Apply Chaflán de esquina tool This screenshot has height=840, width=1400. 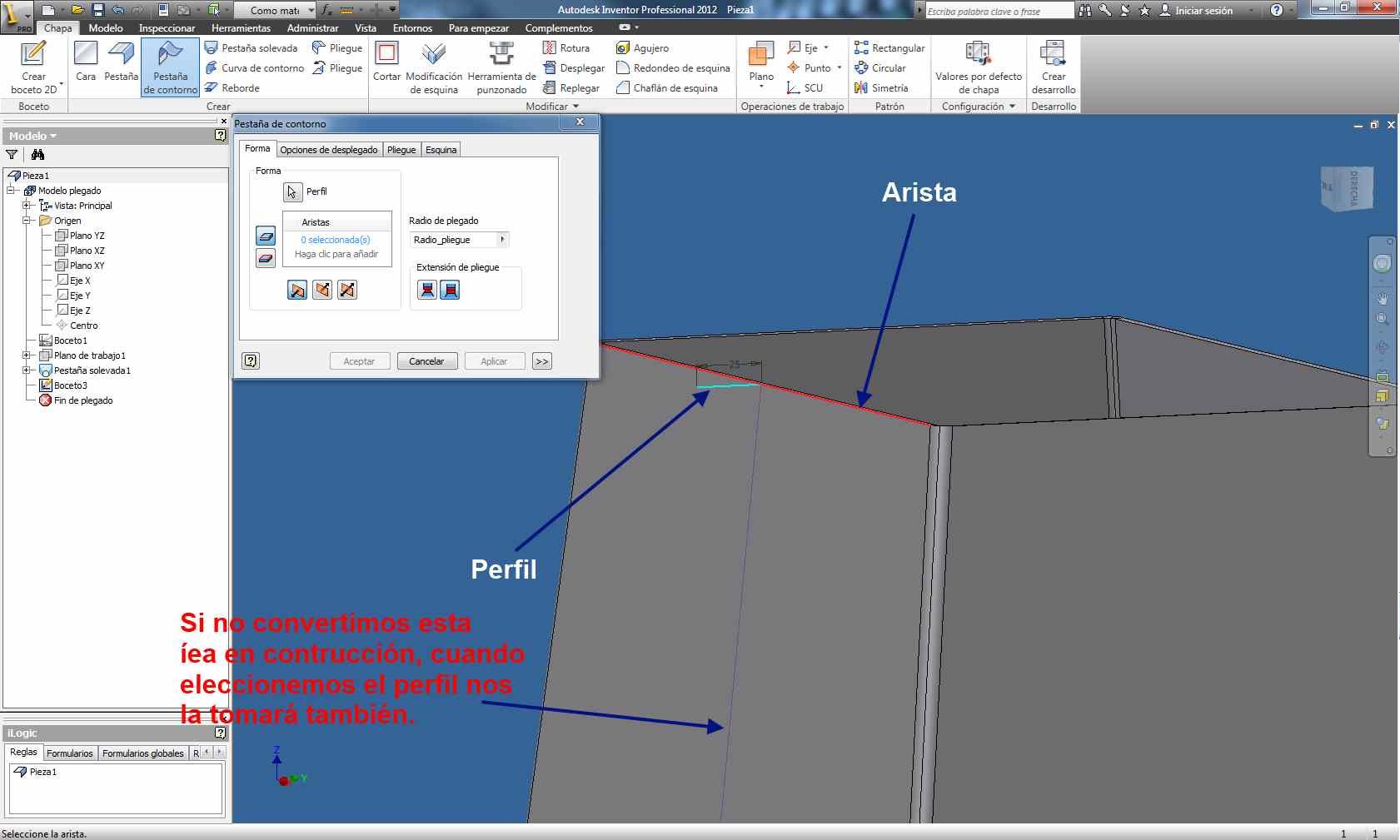click(x=666, y=88)
